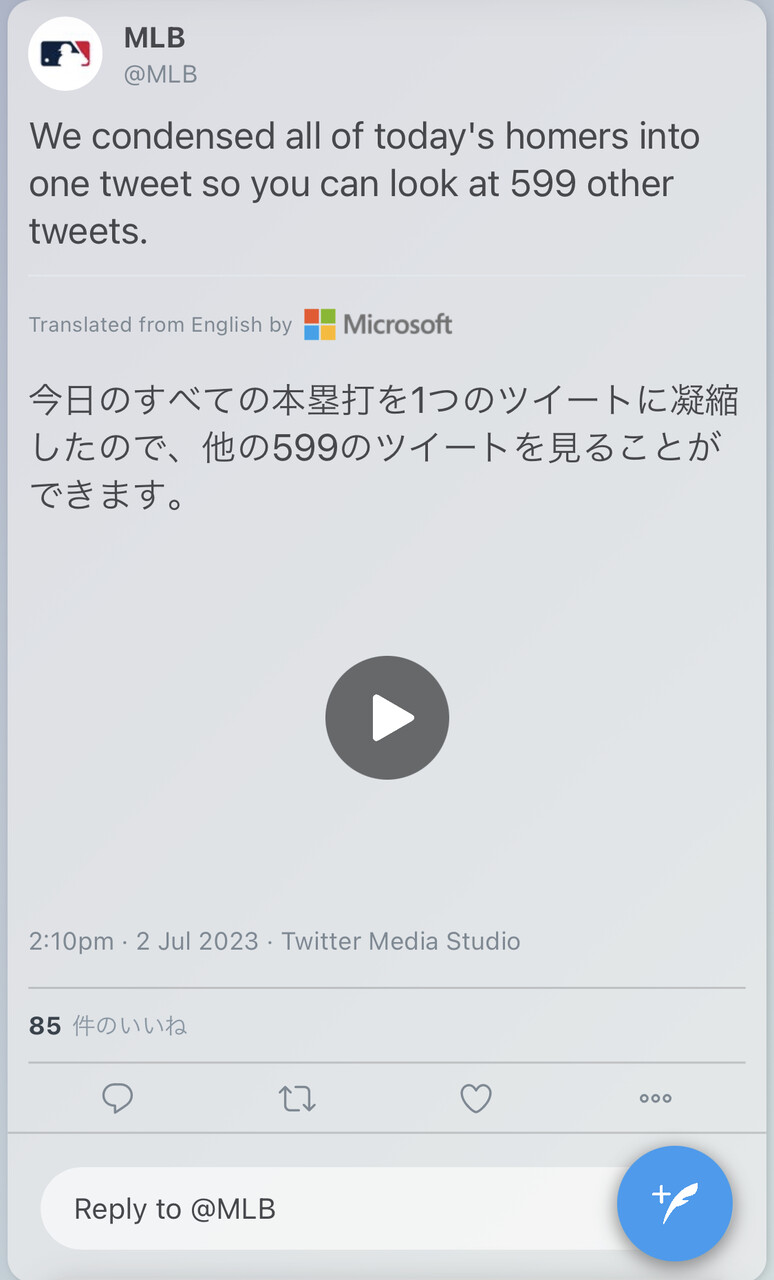
Task: Click the Microsoft translator logo
Action: coord(320,324)
